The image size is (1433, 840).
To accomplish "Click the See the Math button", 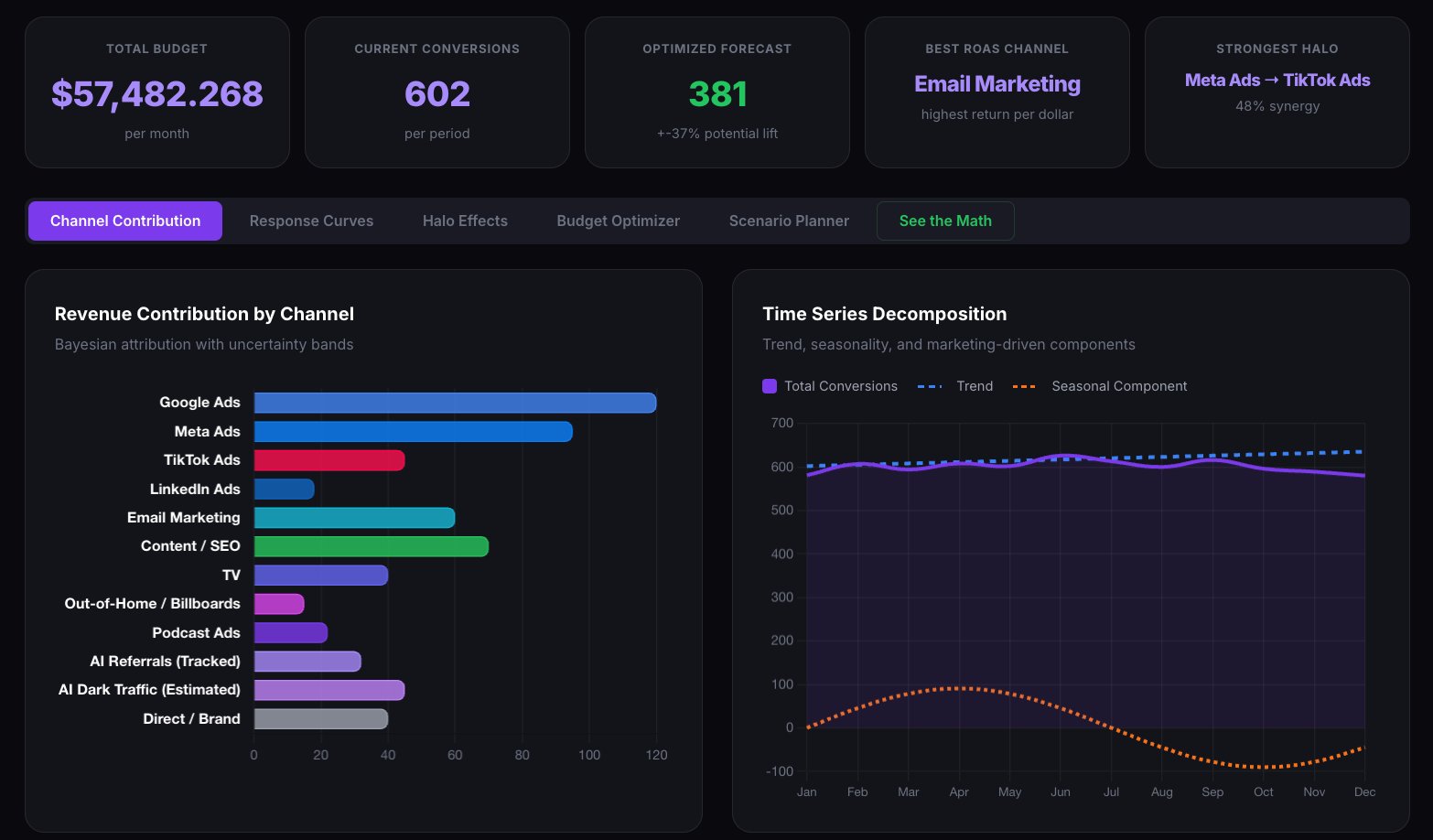I will pos(945,221).
